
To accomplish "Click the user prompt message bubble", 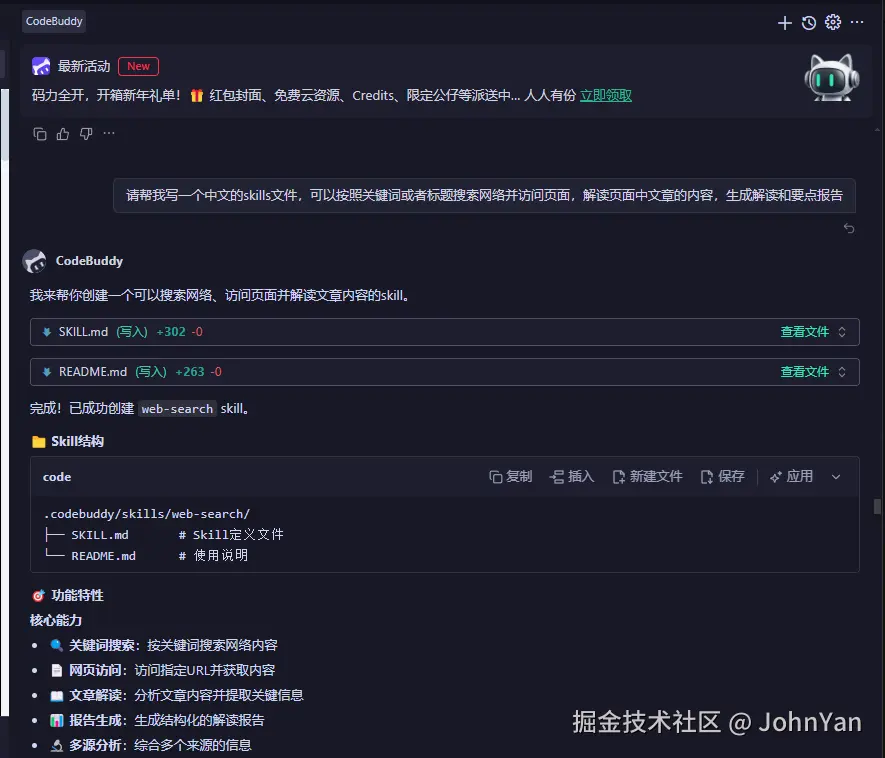I will point(484,195).
